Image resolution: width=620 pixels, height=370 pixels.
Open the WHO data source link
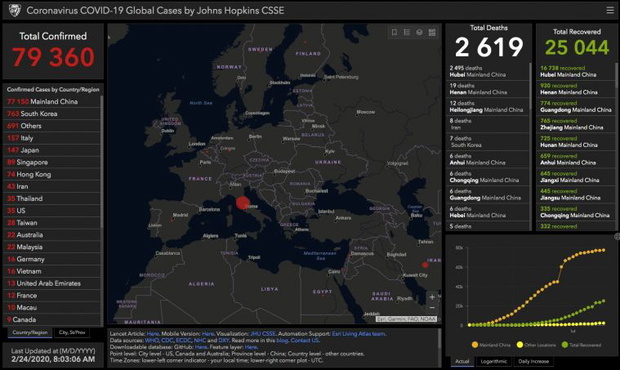[x=151, y=340]
